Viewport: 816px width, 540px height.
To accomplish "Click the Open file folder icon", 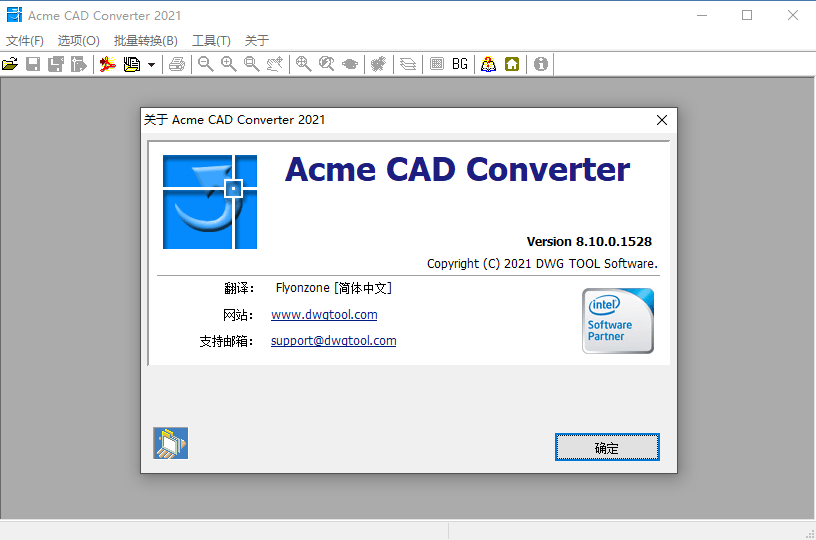I will [10, 64].
